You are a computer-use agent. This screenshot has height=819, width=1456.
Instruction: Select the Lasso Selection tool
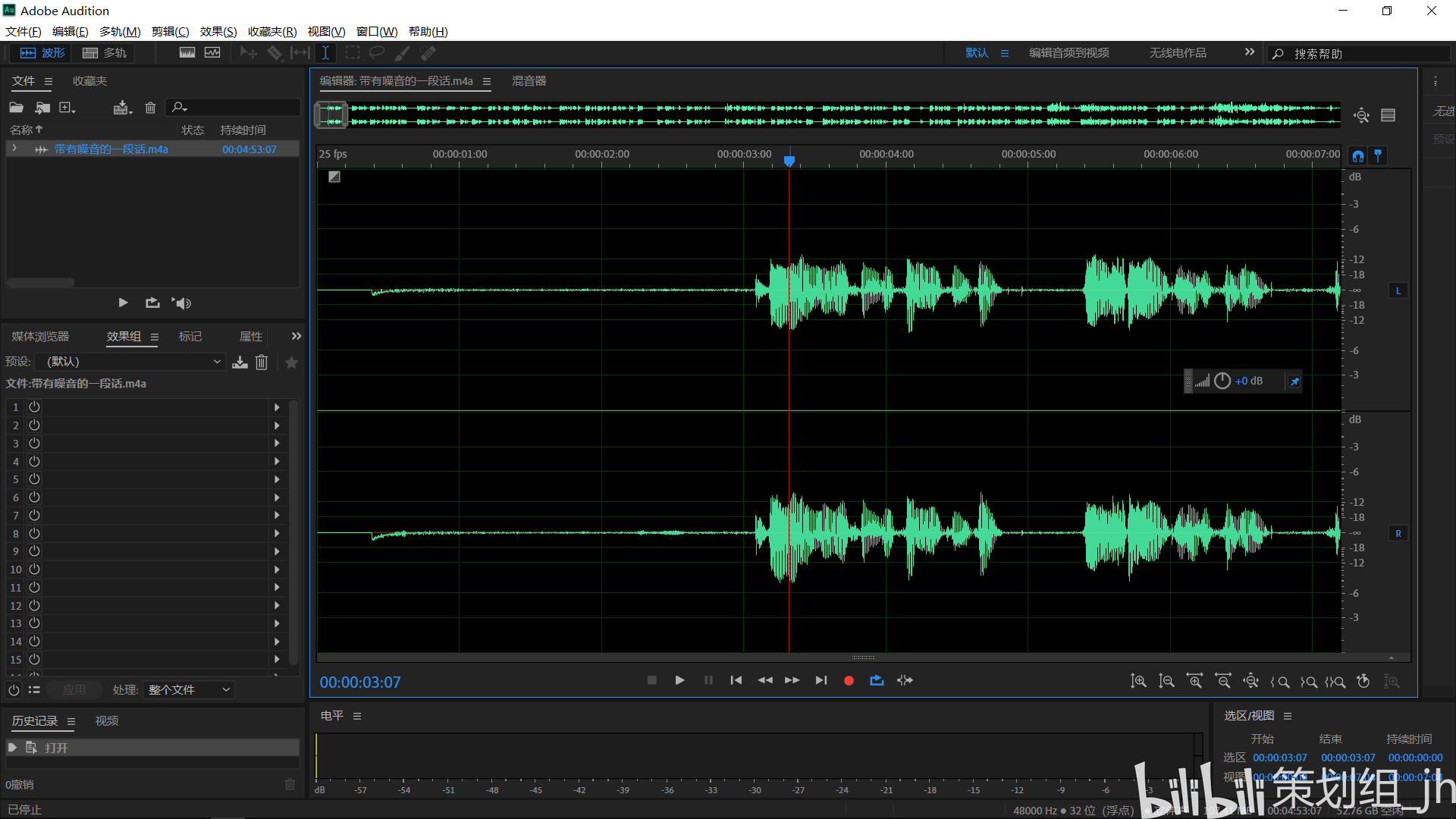tap(377, 53)
